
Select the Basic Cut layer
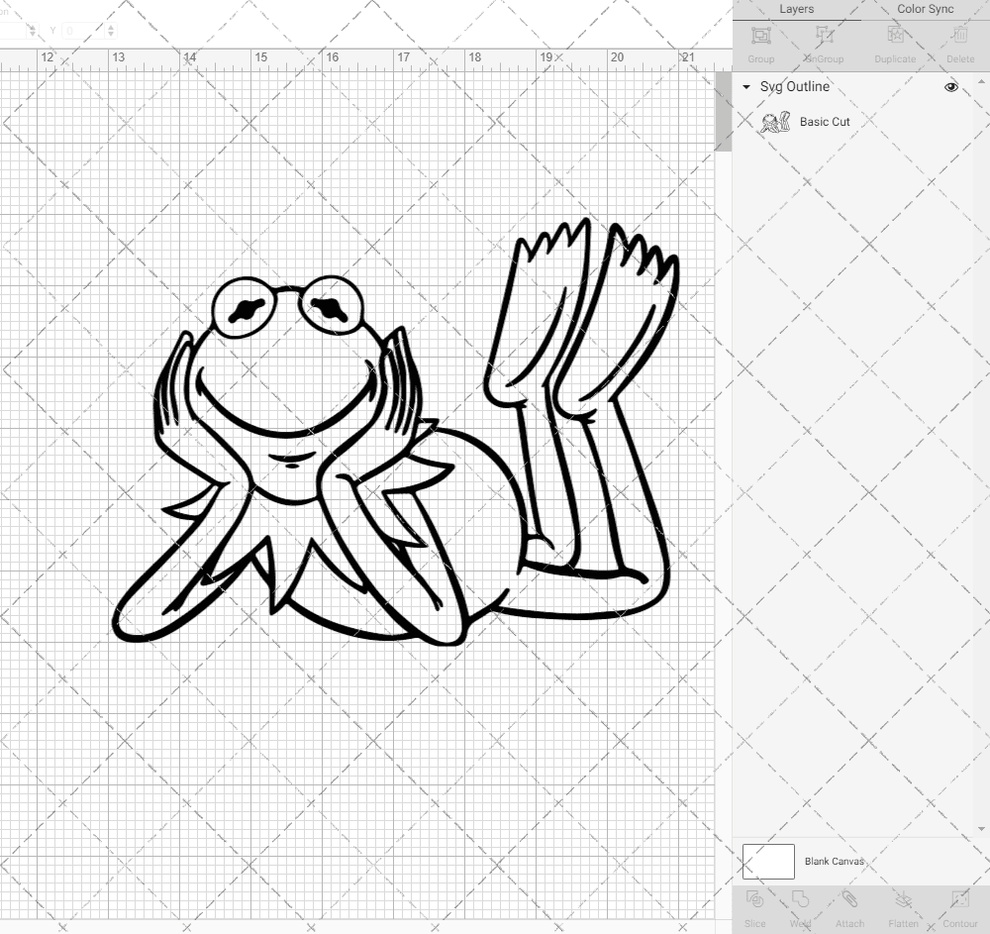coord(825,121)
